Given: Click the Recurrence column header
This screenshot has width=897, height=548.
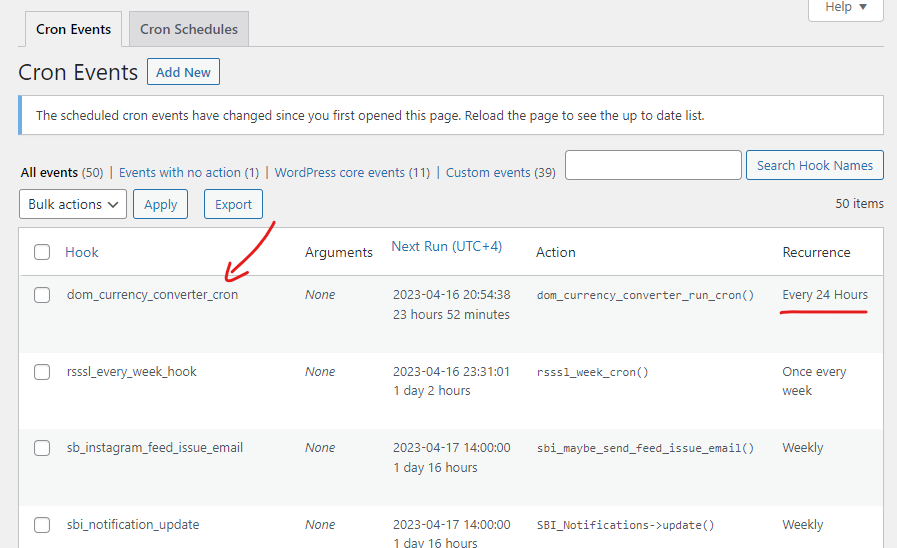Looking at the screenshot, I should [x=816, y=252].
